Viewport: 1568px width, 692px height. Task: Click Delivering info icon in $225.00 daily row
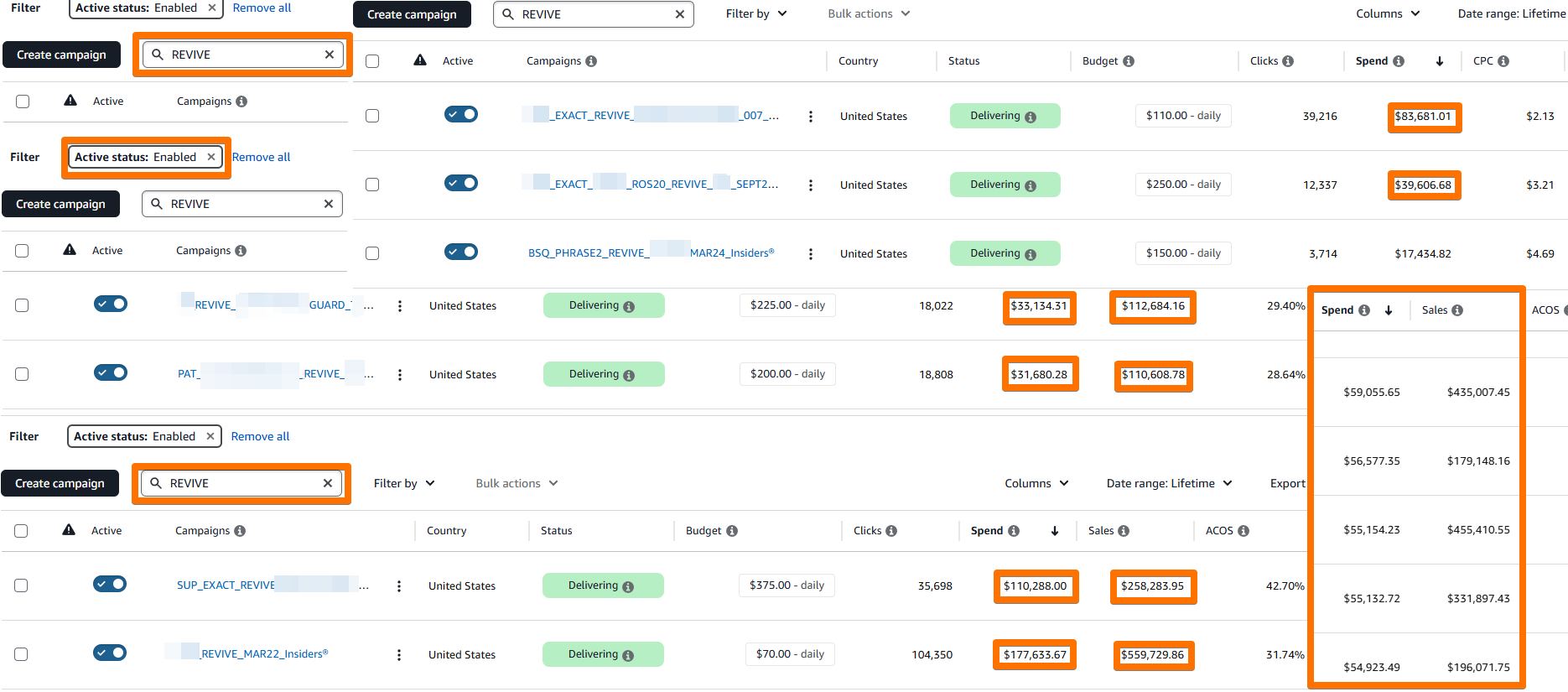point(629,306)
